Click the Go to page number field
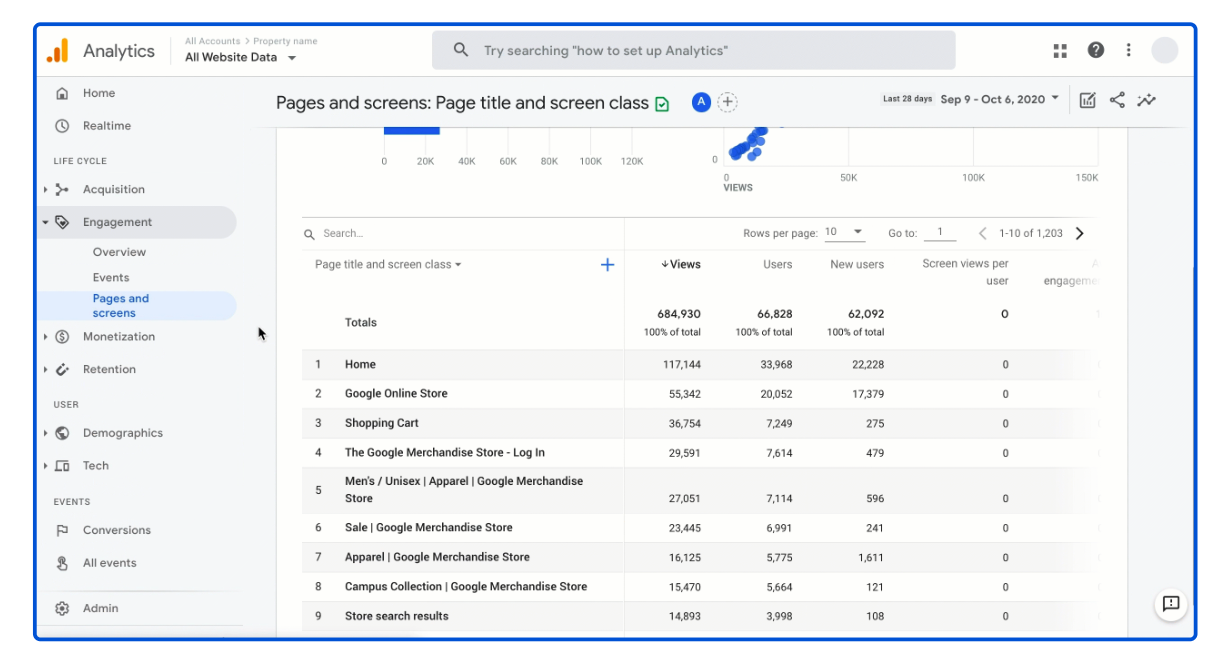The image size is (1218, 657). coord(939,232)
